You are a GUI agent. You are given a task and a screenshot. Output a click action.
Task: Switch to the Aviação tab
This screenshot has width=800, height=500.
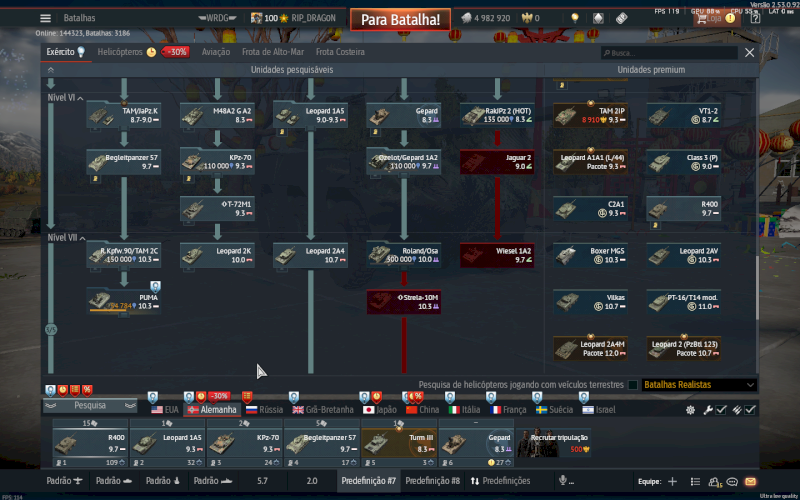click(216, 52)
